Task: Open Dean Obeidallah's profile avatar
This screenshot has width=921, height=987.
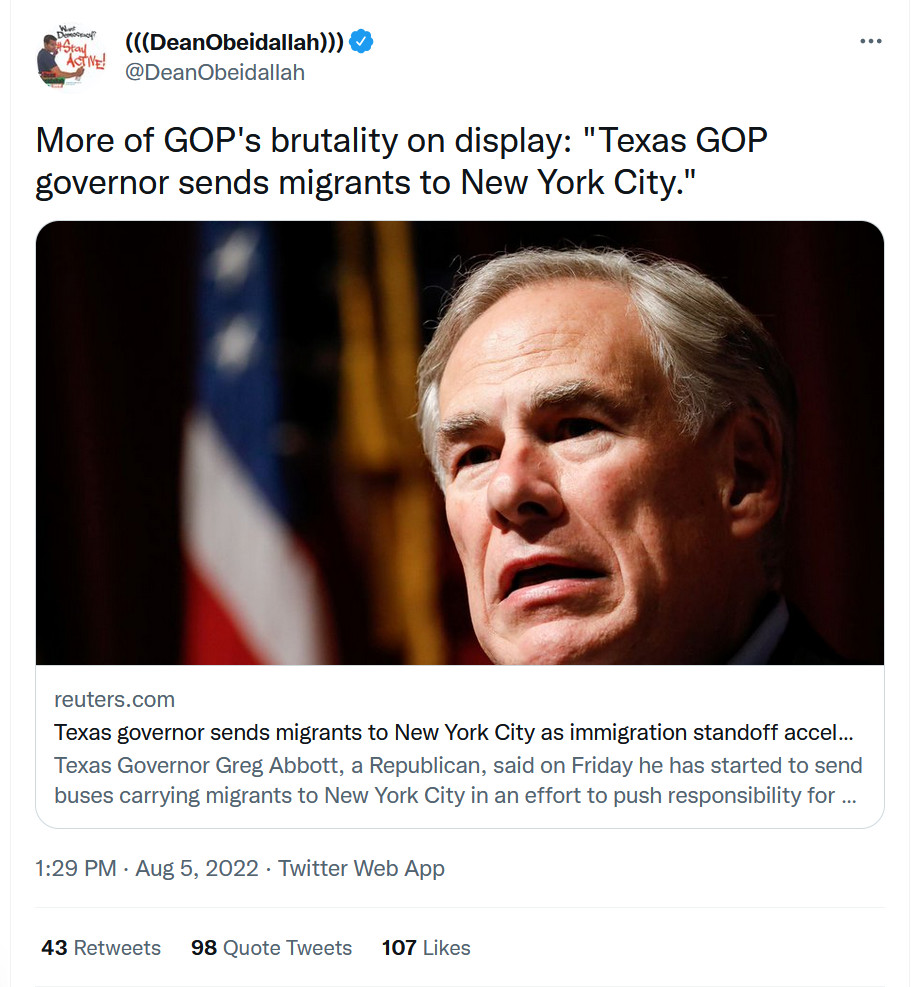Action: (71, 59)
